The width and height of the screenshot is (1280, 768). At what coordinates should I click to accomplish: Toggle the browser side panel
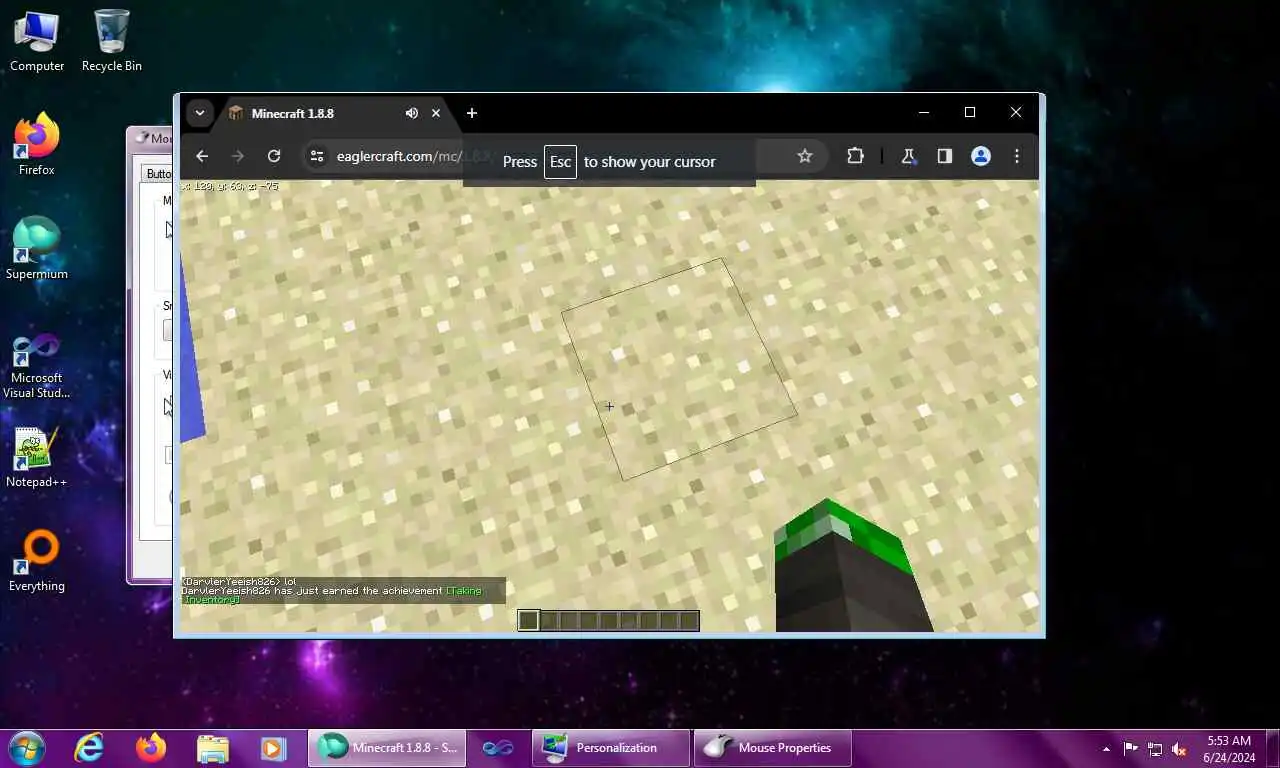point(944,156)
